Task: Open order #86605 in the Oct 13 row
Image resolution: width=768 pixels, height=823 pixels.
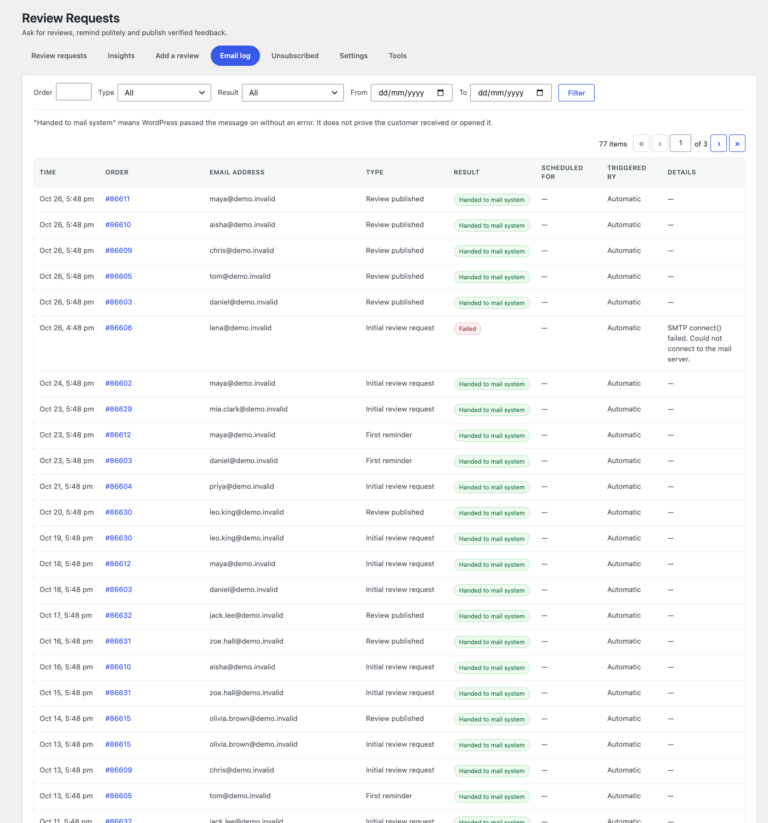Action: 119,796
